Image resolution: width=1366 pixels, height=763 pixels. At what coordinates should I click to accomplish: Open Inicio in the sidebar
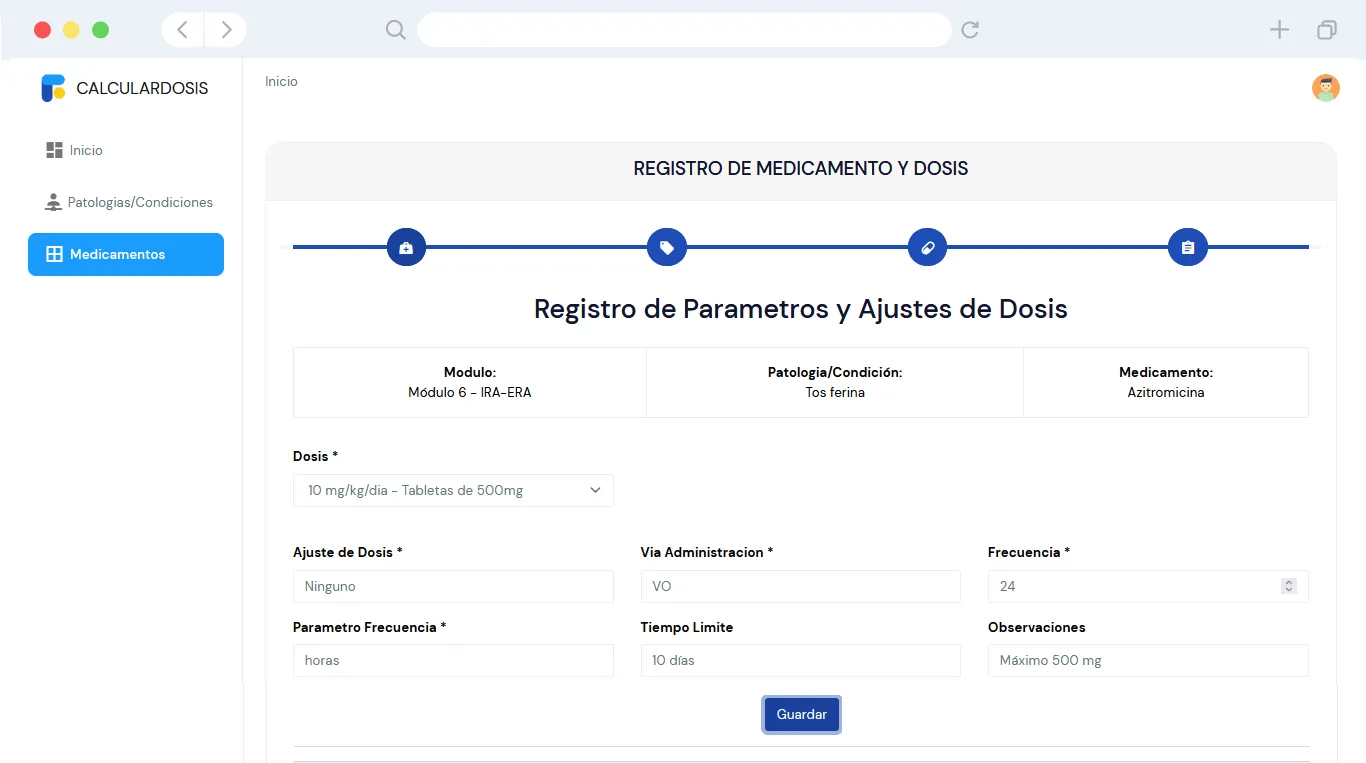point(86,150)
